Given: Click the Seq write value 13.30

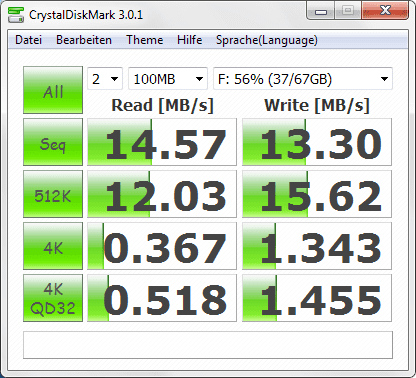Looking at the screenshot, I should (x=317, y=142).
